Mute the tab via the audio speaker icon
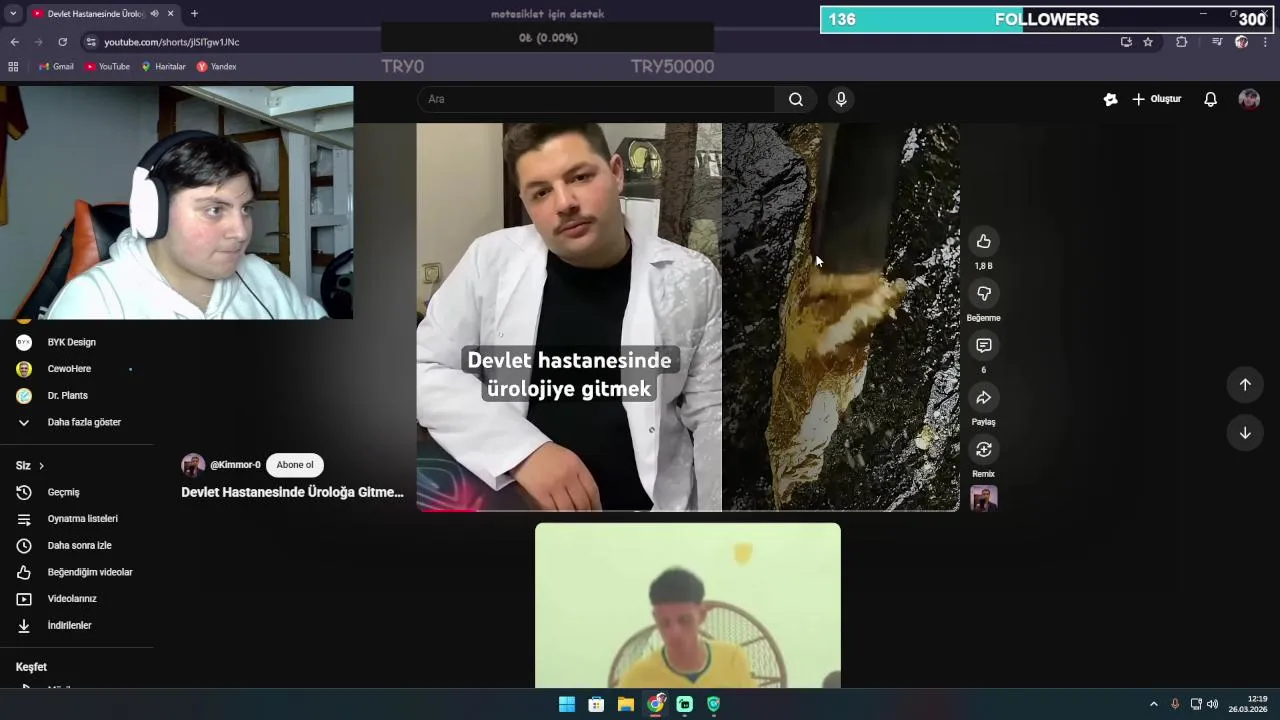The height and width of the screenshot is (720, 1280). point(154,14)
